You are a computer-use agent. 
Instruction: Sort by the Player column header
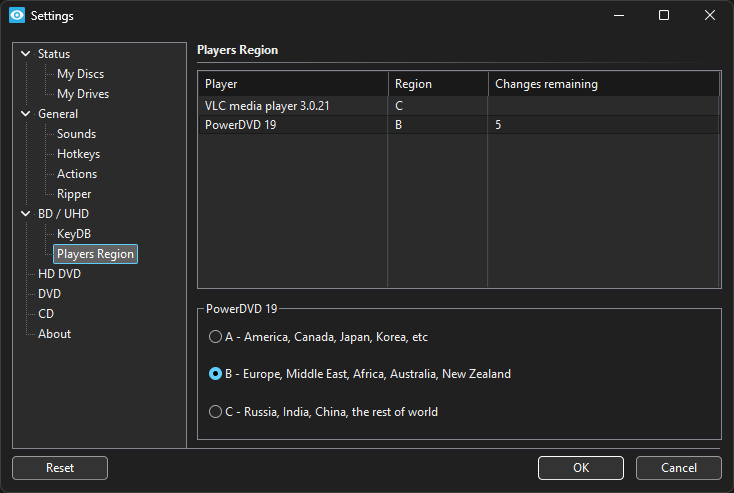[x=294, y=84]
